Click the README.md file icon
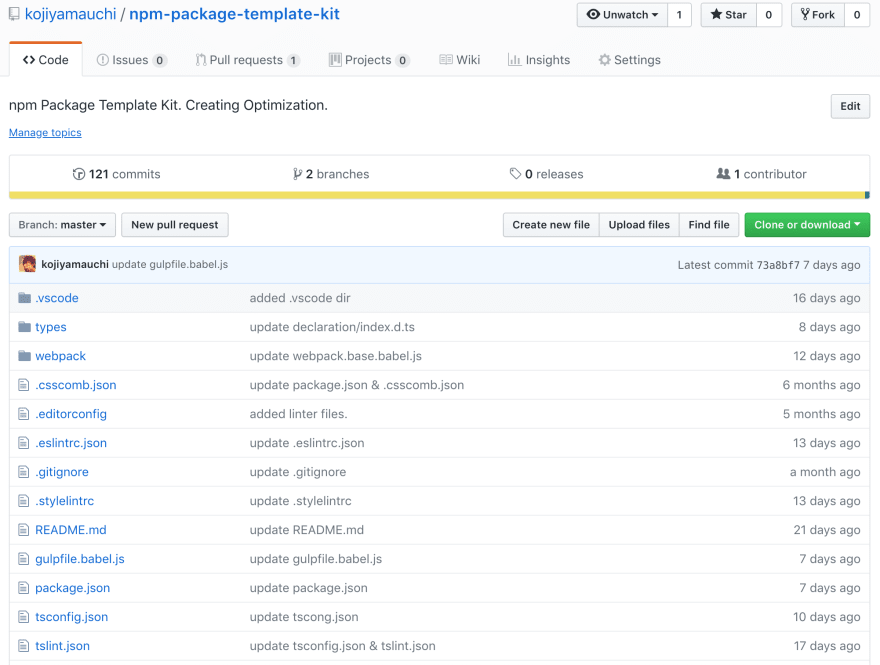 coord(24,530)
